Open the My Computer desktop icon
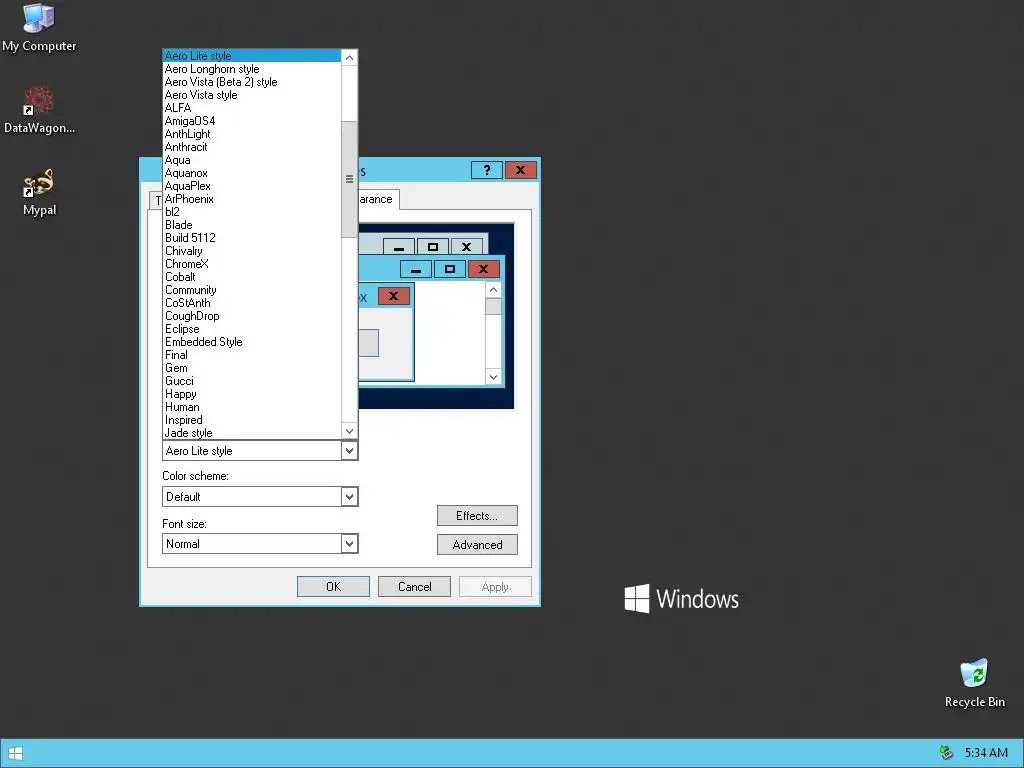The image size is (1024, 768). (39, 27)
